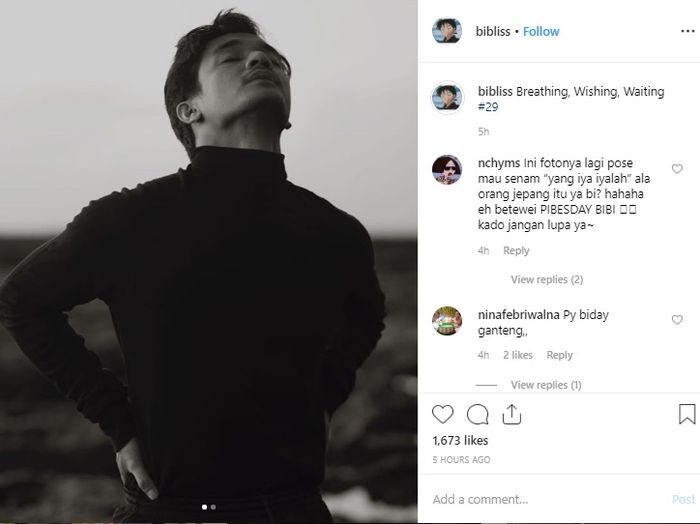Expand View replies (2)

click(x=546, y=280)
